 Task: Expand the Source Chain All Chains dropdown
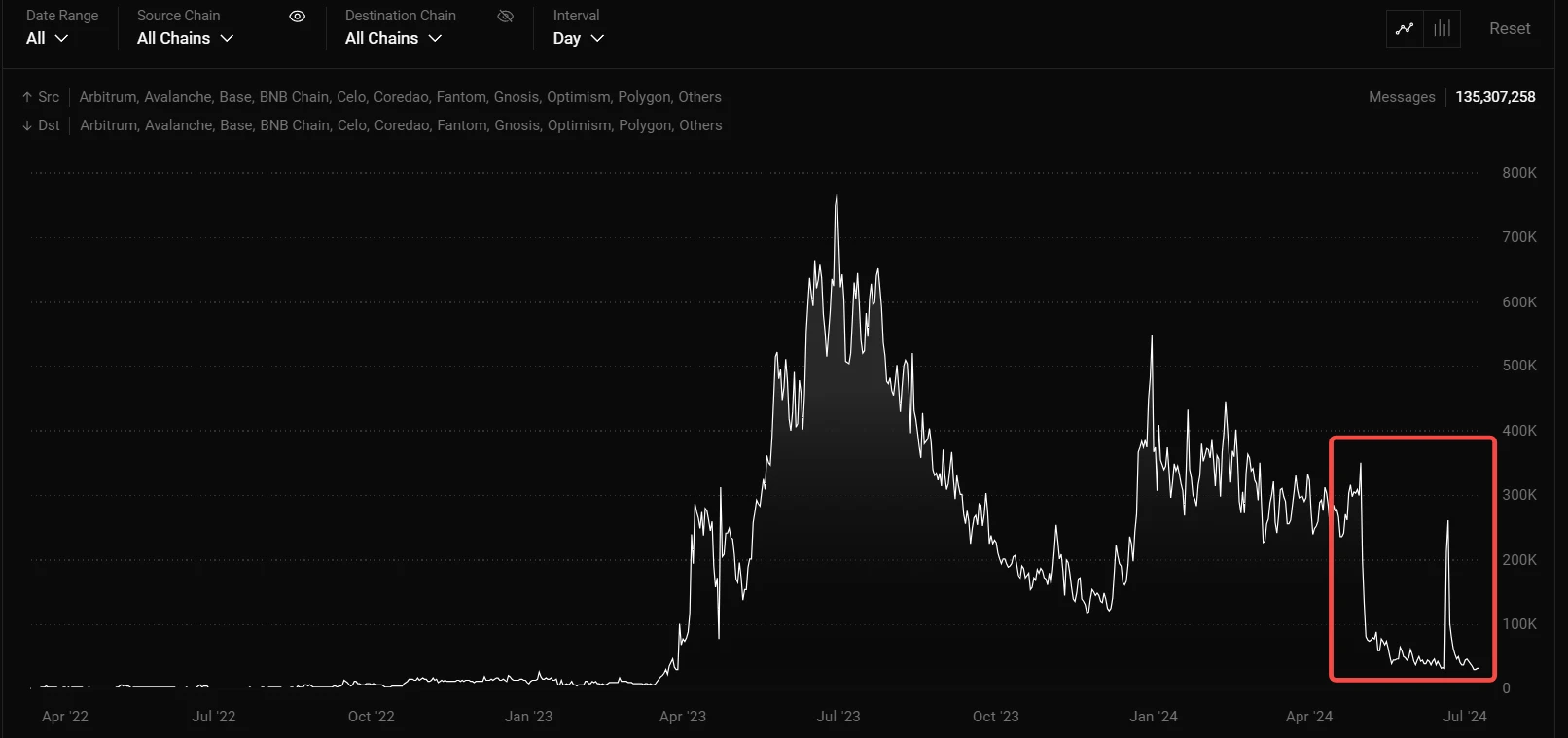click(185, 38)
